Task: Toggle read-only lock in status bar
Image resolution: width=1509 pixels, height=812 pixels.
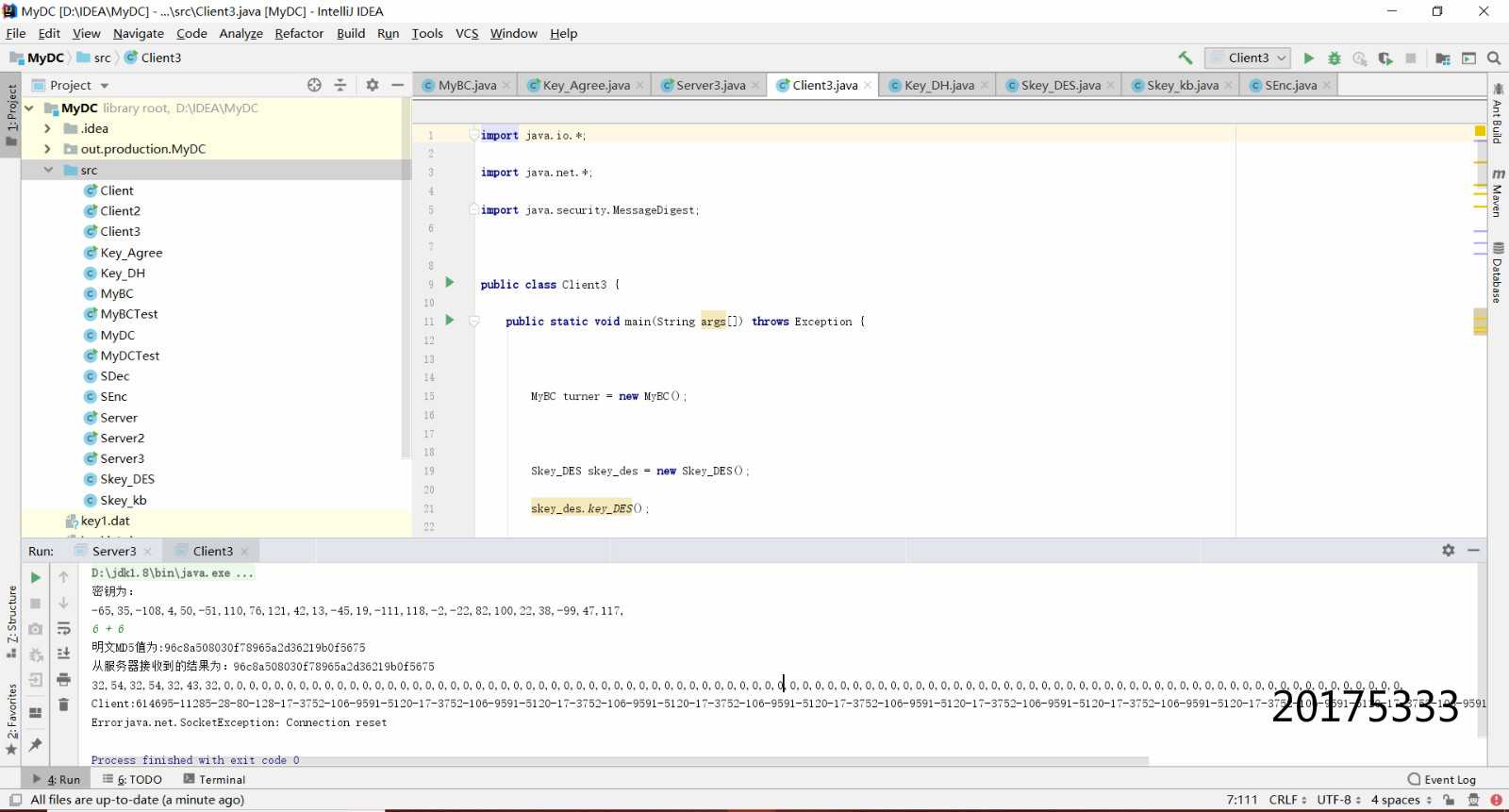Action: coord(1451,800)
